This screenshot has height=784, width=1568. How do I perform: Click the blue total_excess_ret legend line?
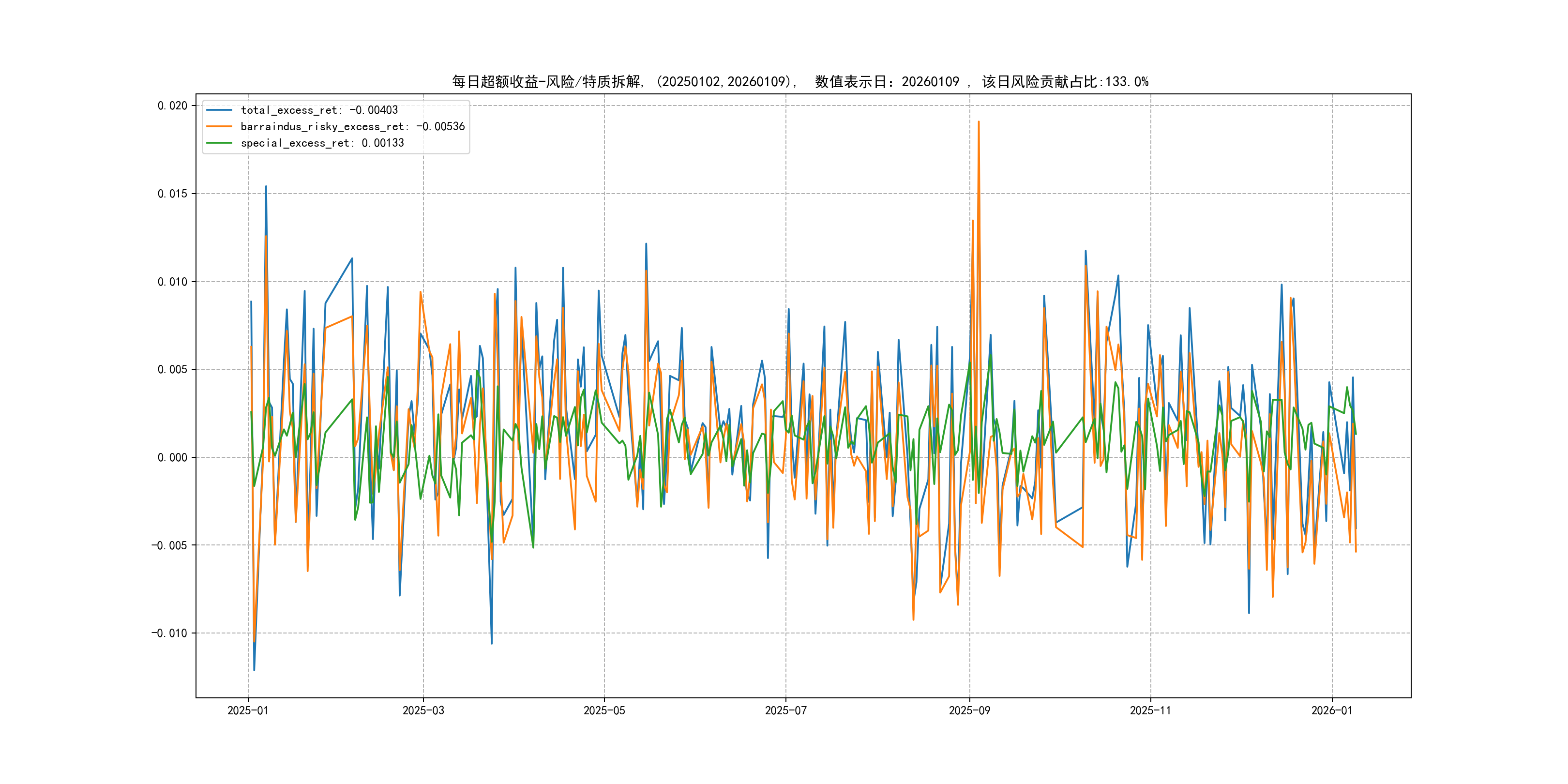coord(219,110)
